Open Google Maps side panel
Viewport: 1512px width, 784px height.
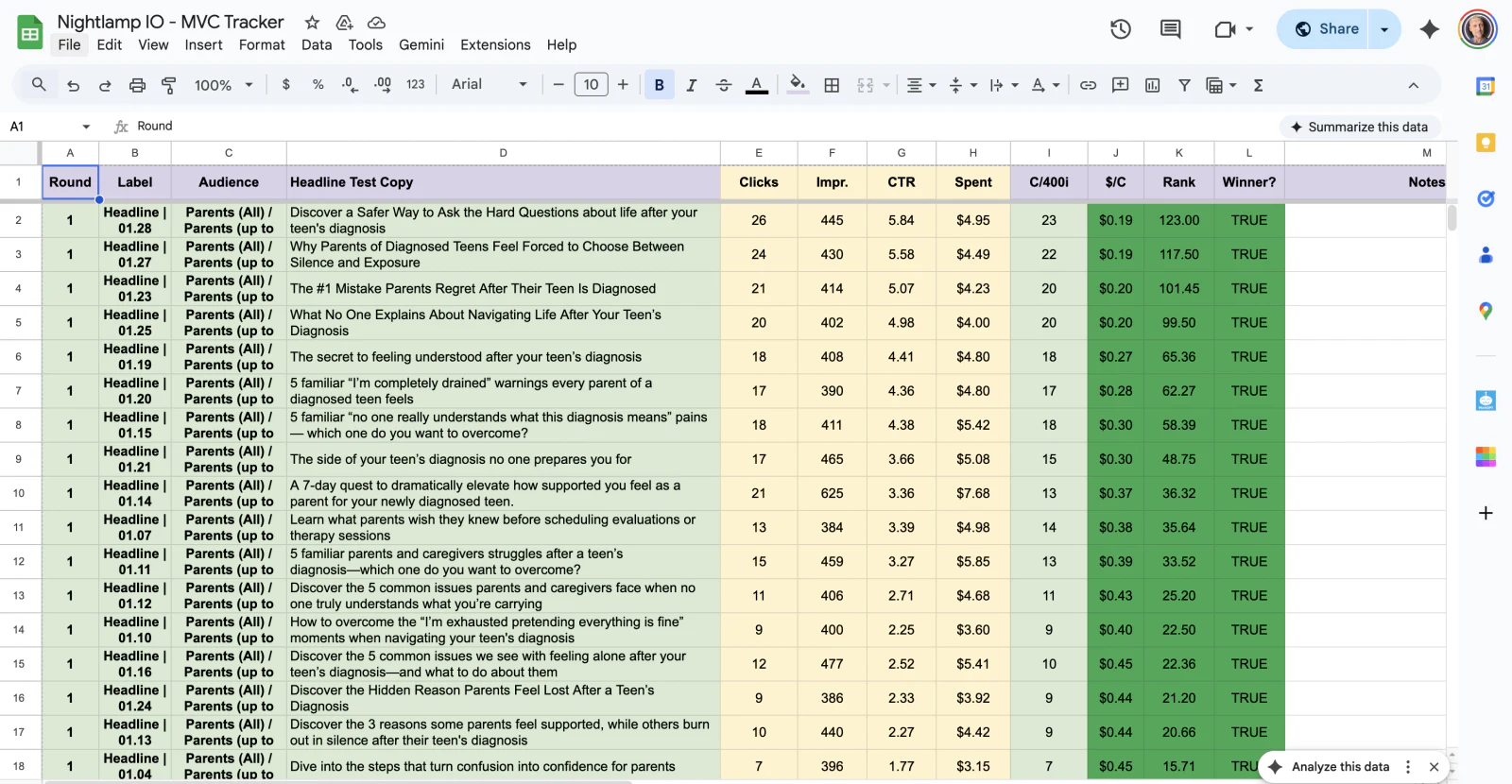1486,311
